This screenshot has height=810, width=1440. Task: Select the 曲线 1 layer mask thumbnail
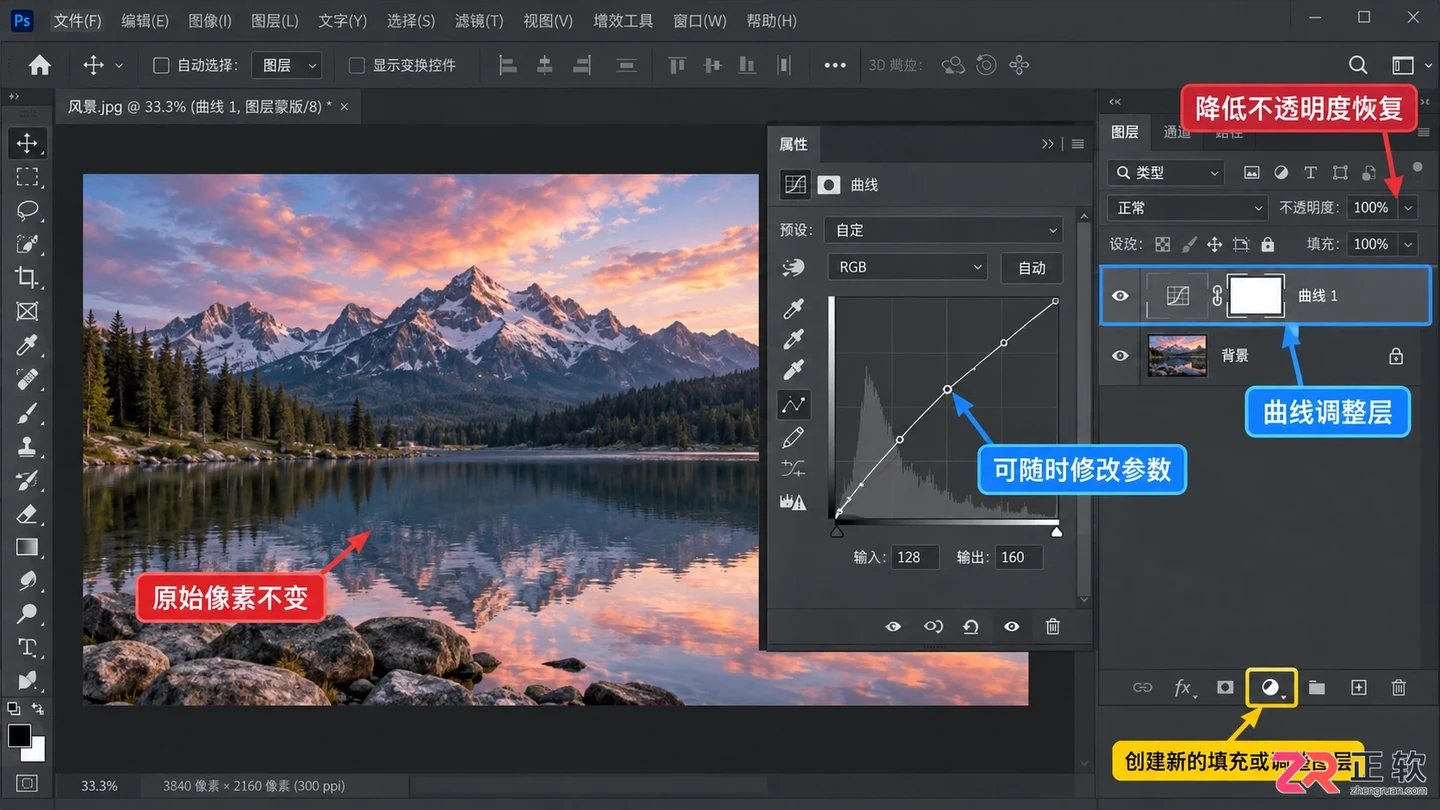click(1256, 296)
